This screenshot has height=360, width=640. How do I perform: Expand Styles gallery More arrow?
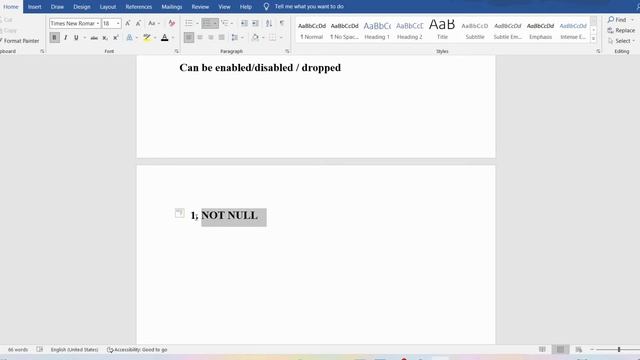coord(593,39)
